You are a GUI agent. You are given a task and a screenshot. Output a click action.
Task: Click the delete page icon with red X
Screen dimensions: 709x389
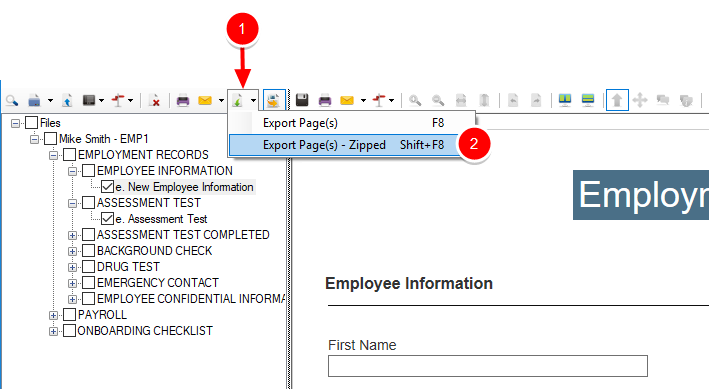click(154, 100)
